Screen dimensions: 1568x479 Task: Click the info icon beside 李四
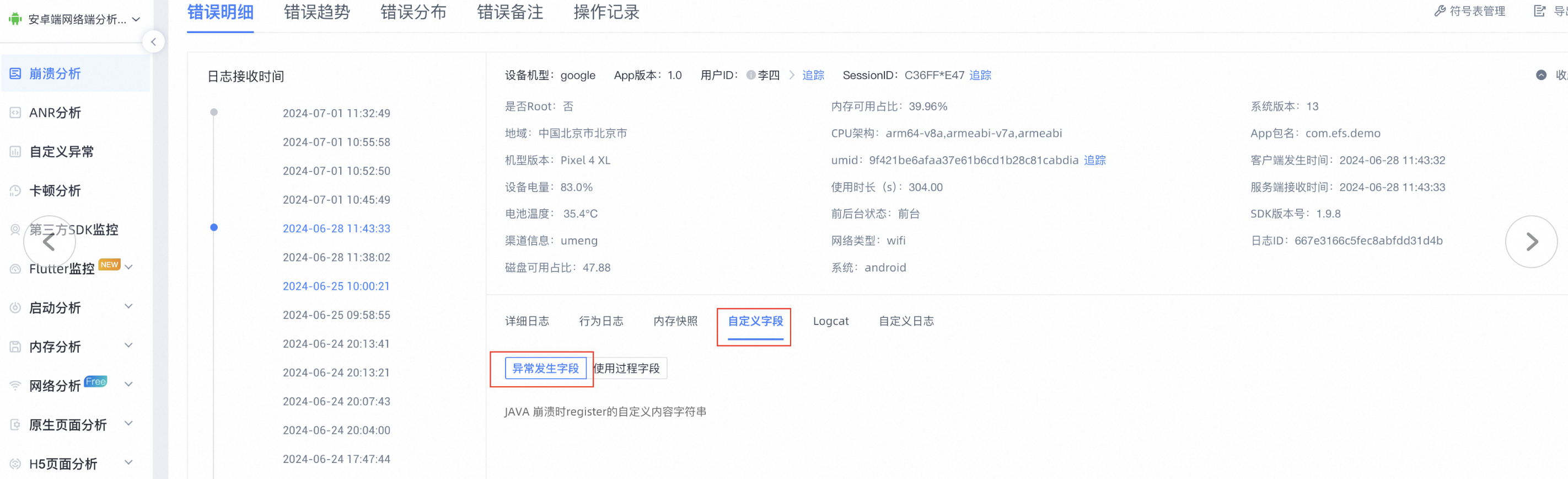tap(751, 75)
